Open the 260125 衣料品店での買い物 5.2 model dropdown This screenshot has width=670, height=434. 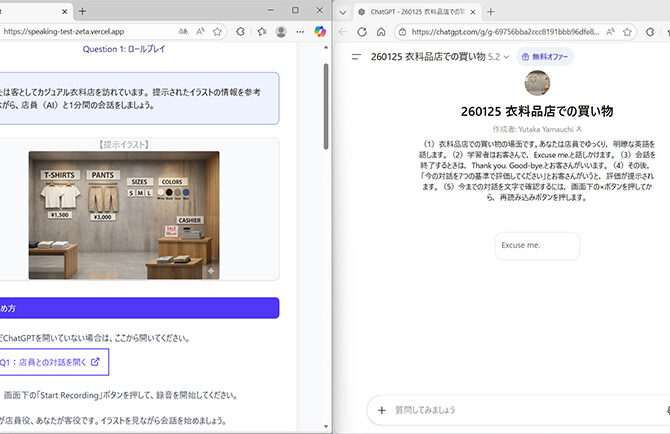tap(440, 56)
